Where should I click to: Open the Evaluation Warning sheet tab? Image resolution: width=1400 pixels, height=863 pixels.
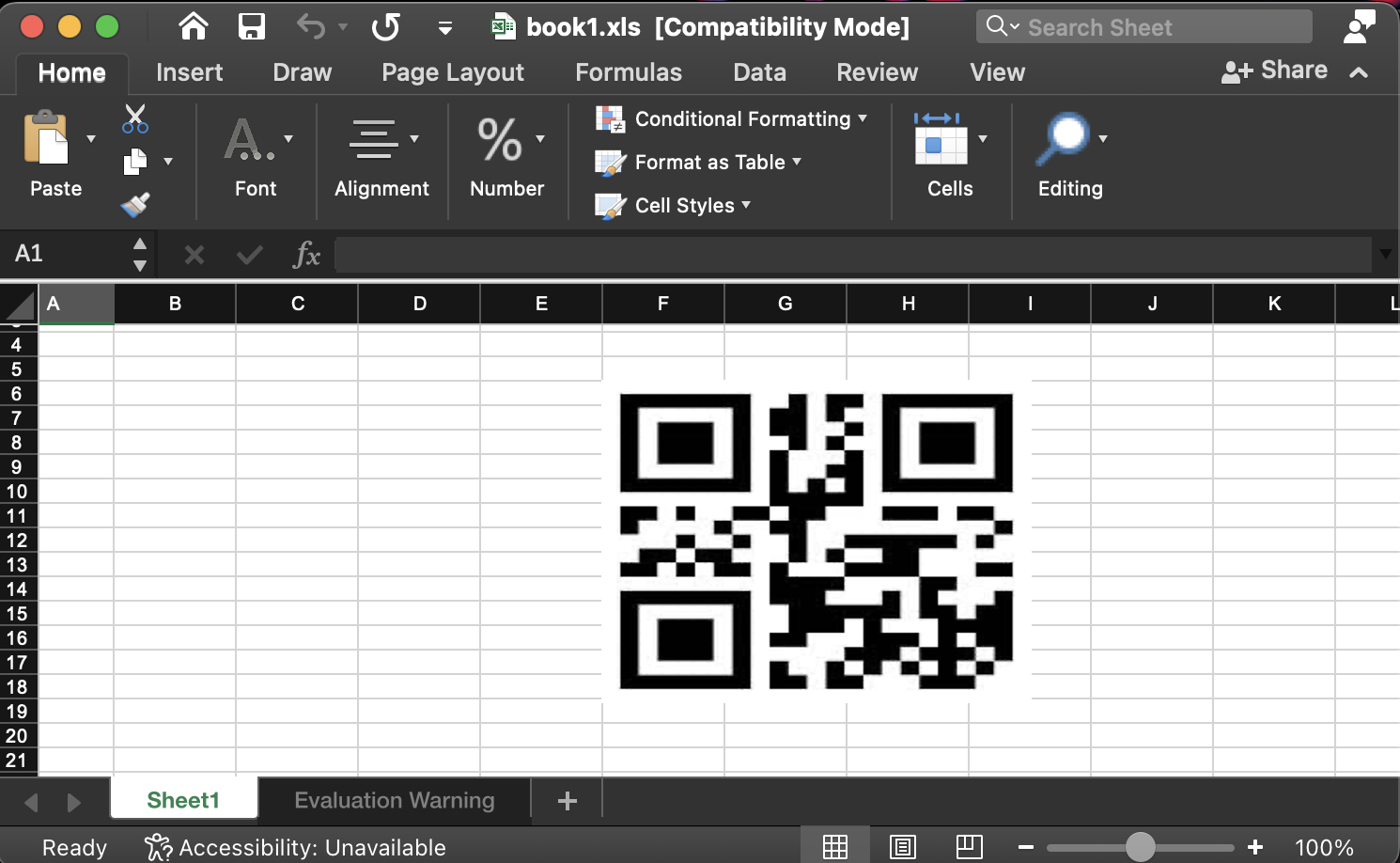(395, 800)
